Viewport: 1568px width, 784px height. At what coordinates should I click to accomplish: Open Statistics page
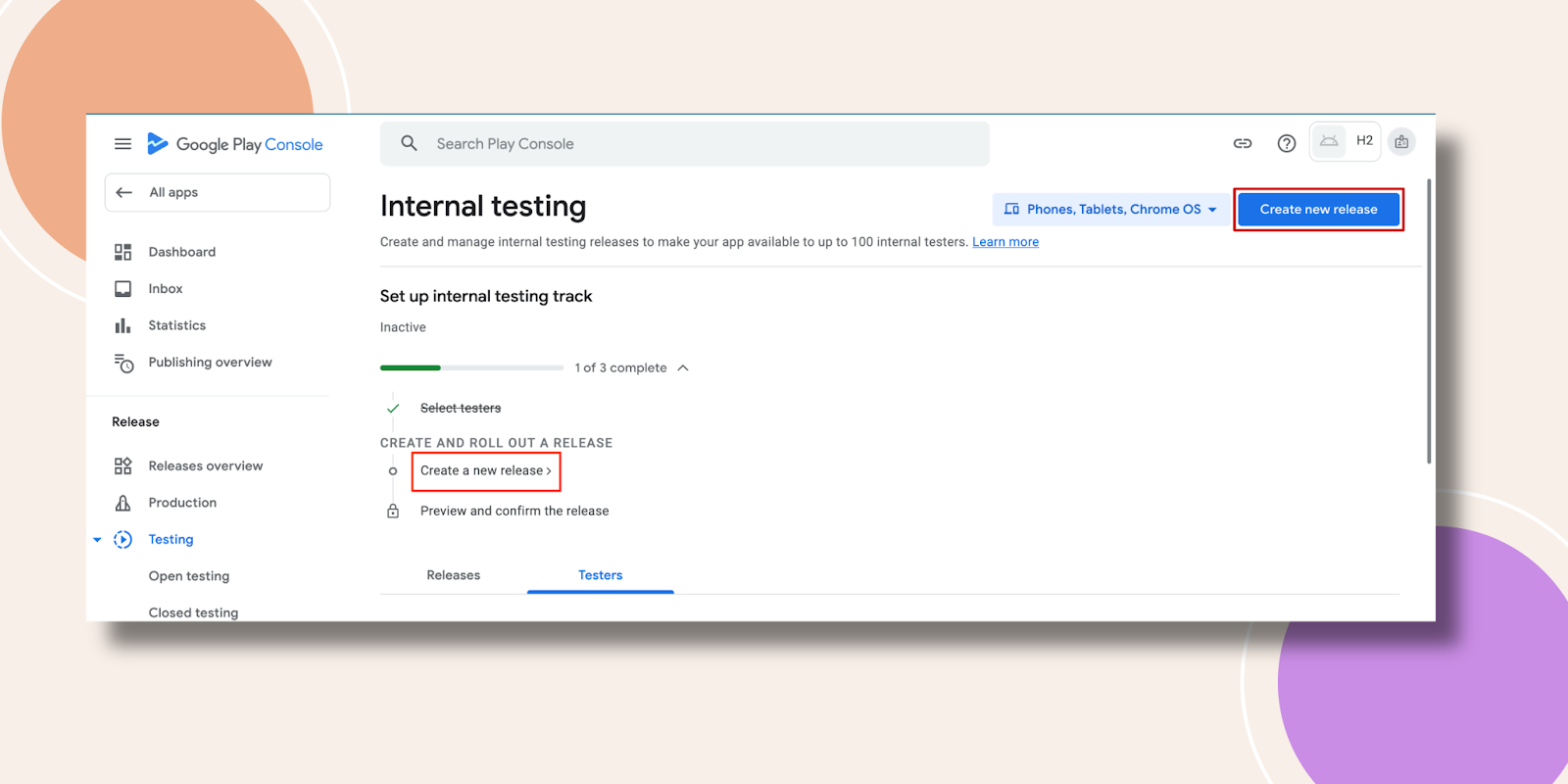pos(177,325)
